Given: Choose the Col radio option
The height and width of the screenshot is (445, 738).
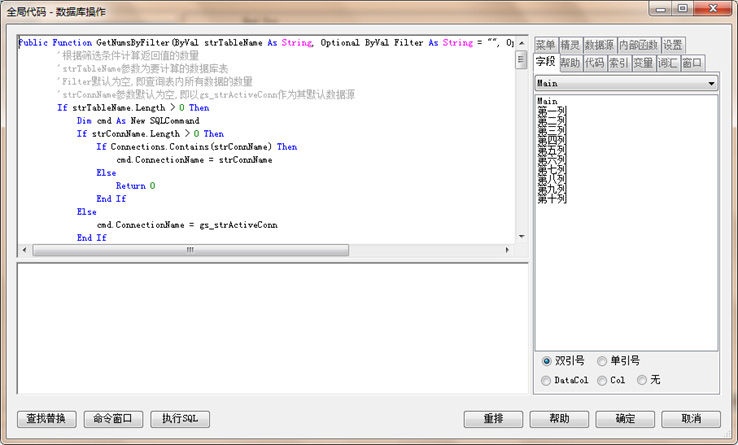Looking at the screenshot, I should (x=602, y=380).
